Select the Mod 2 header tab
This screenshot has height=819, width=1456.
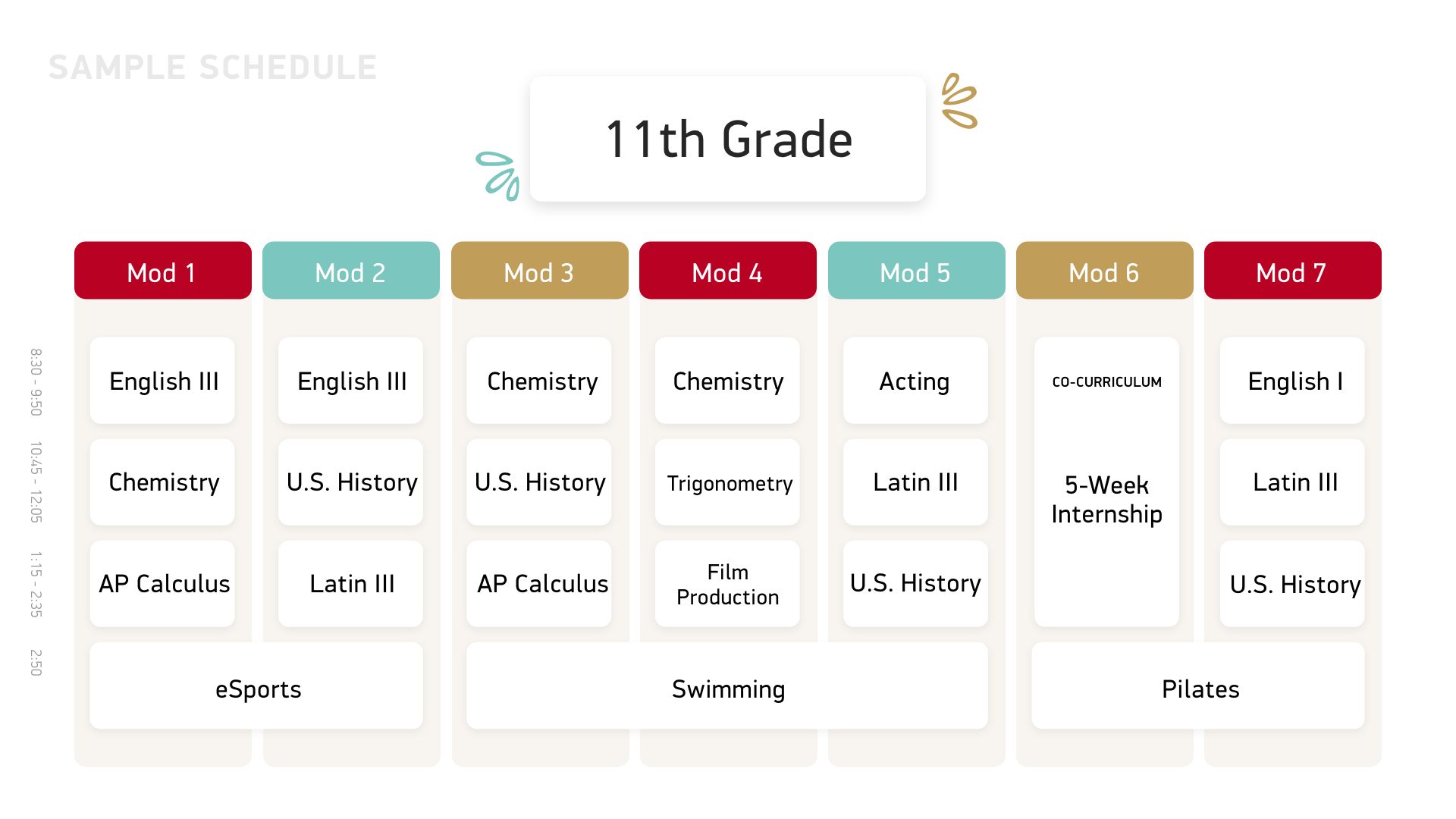[351, 271]
